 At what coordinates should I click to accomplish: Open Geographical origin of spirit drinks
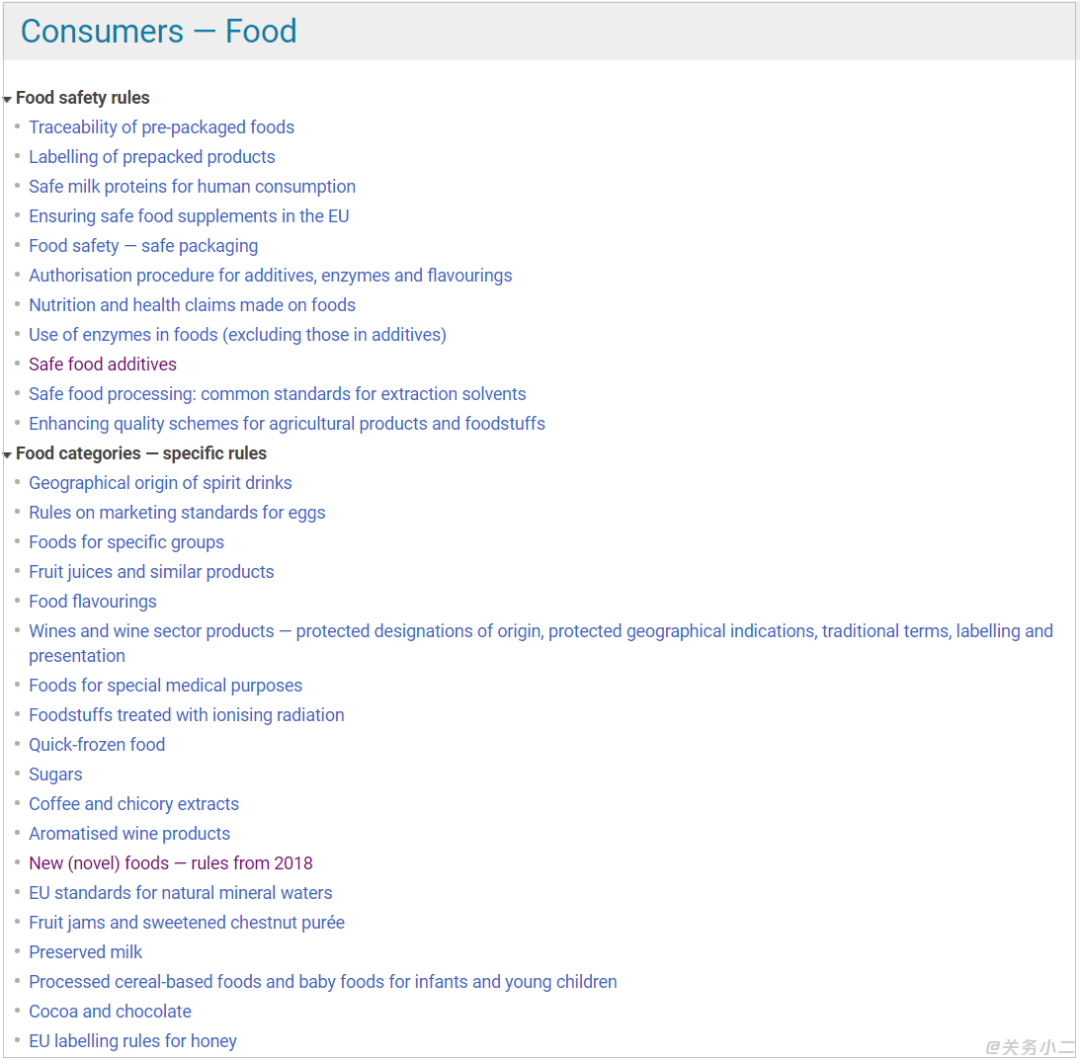pos(160,483)
